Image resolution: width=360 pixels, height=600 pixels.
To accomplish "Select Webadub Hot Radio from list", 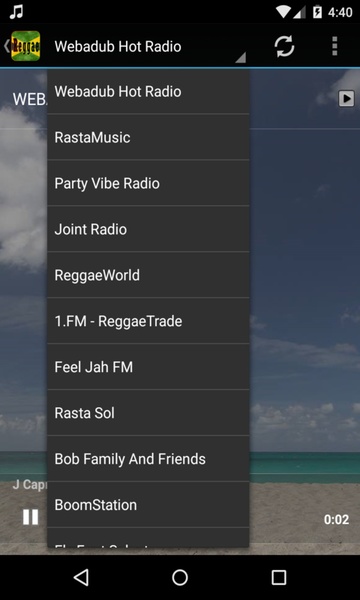I will click(x=148, y=91).
